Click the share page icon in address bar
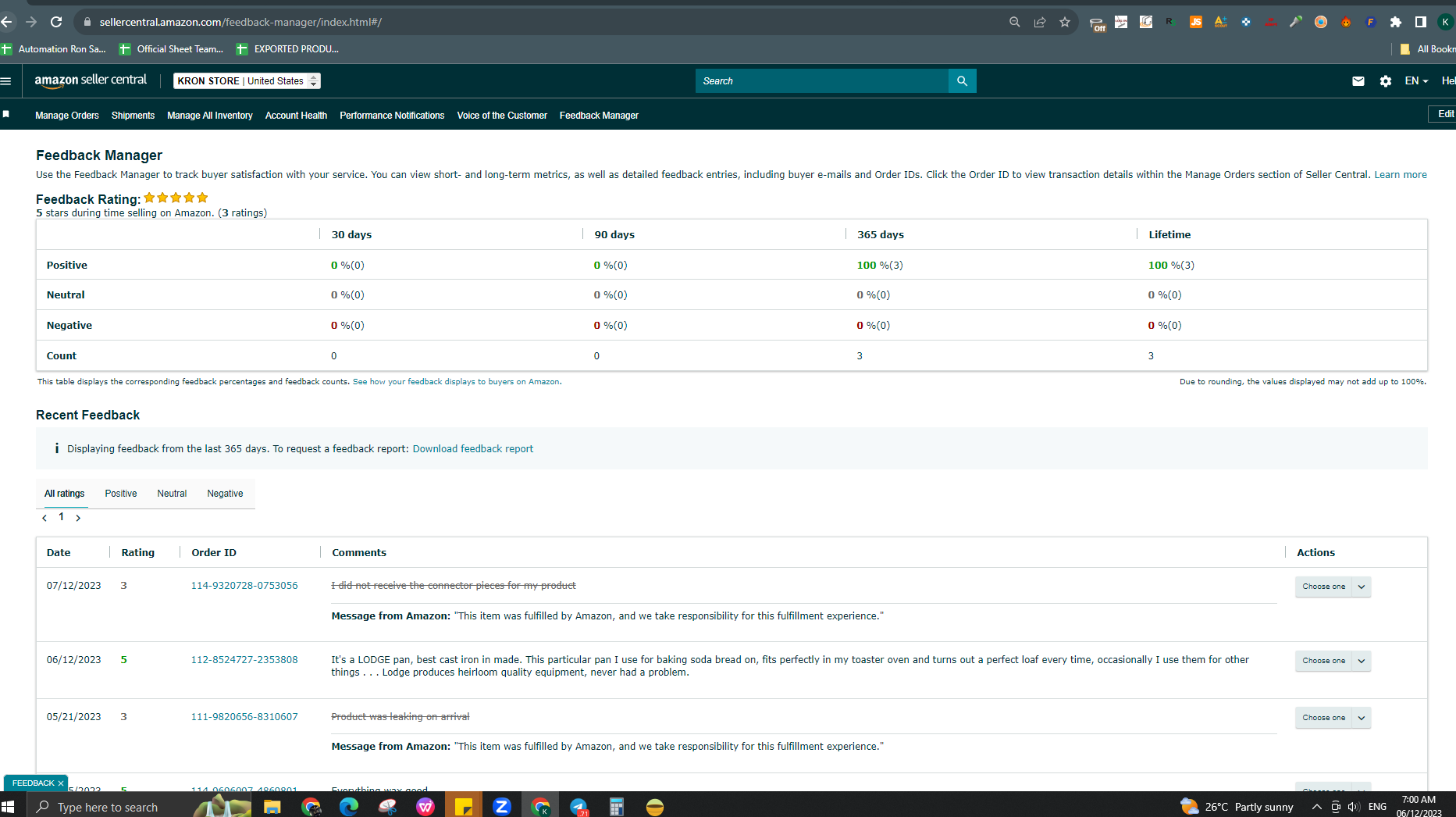This screenshot has height=817, width=1456. pyautogui.click(x=1040, y=22)
